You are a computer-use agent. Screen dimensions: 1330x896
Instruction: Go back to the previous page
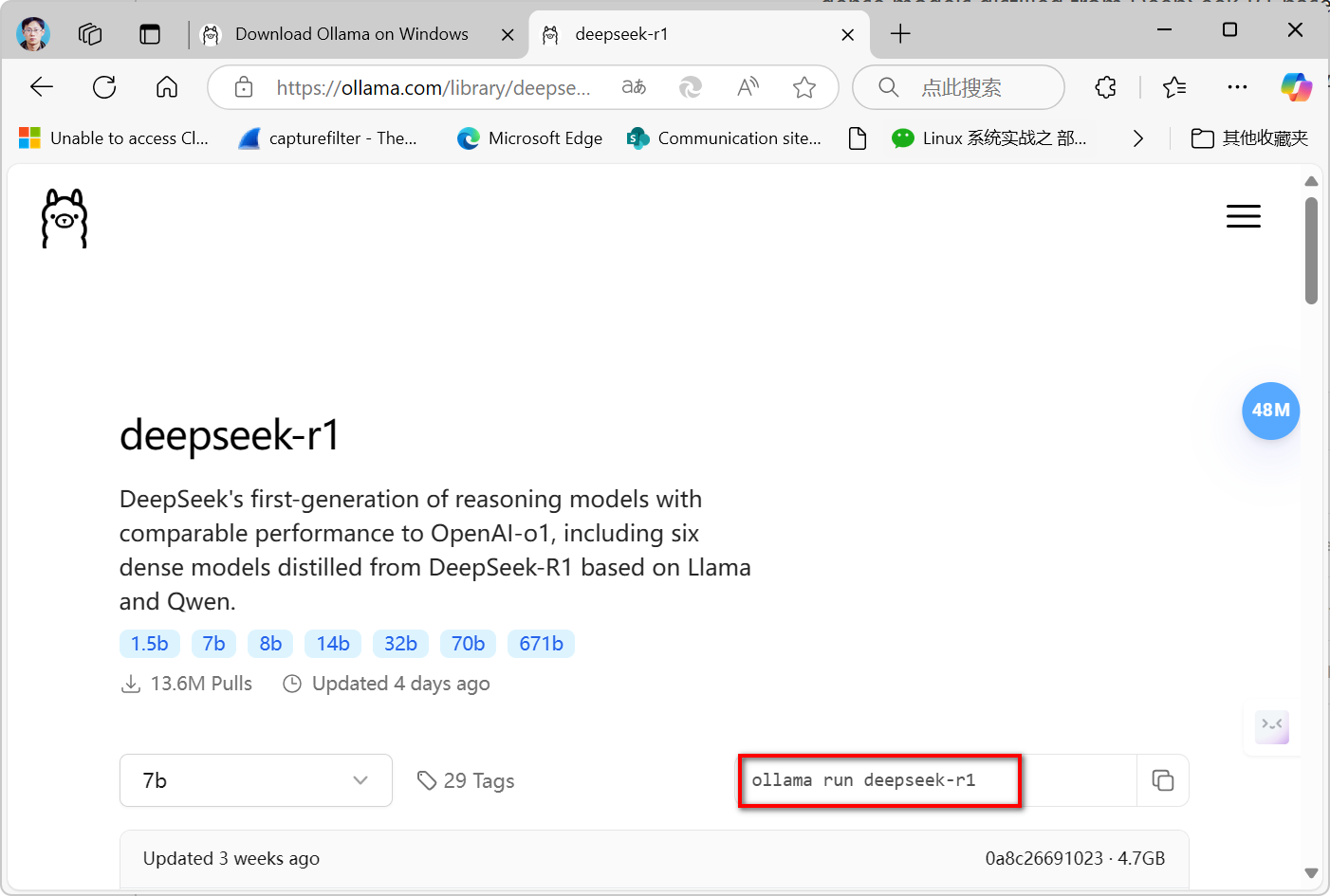[42, 87]
